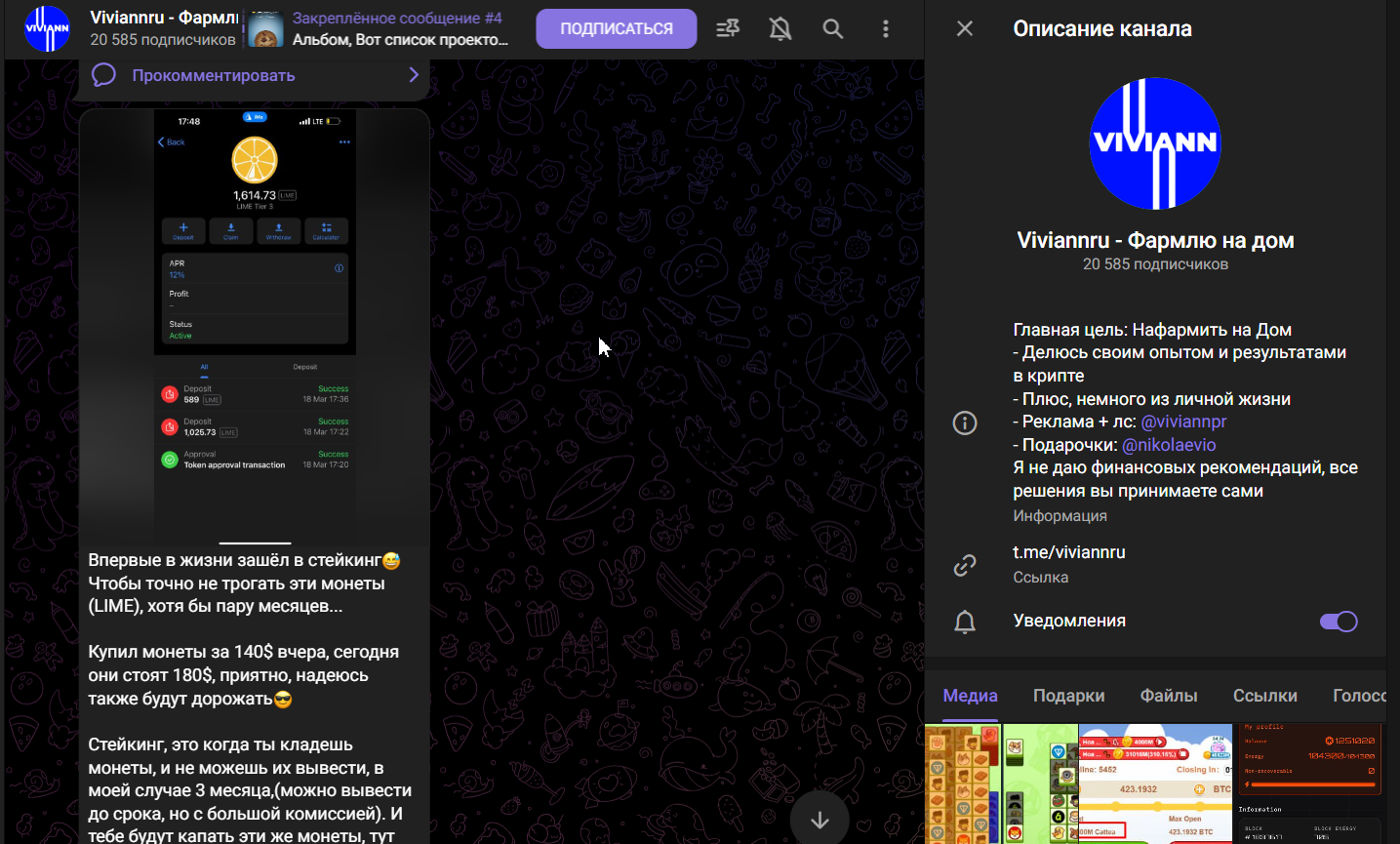Viewport: 1400px width, 844px height.
Task: Click the 'Информация' caption under description
Action: (x=1060, y=516)
